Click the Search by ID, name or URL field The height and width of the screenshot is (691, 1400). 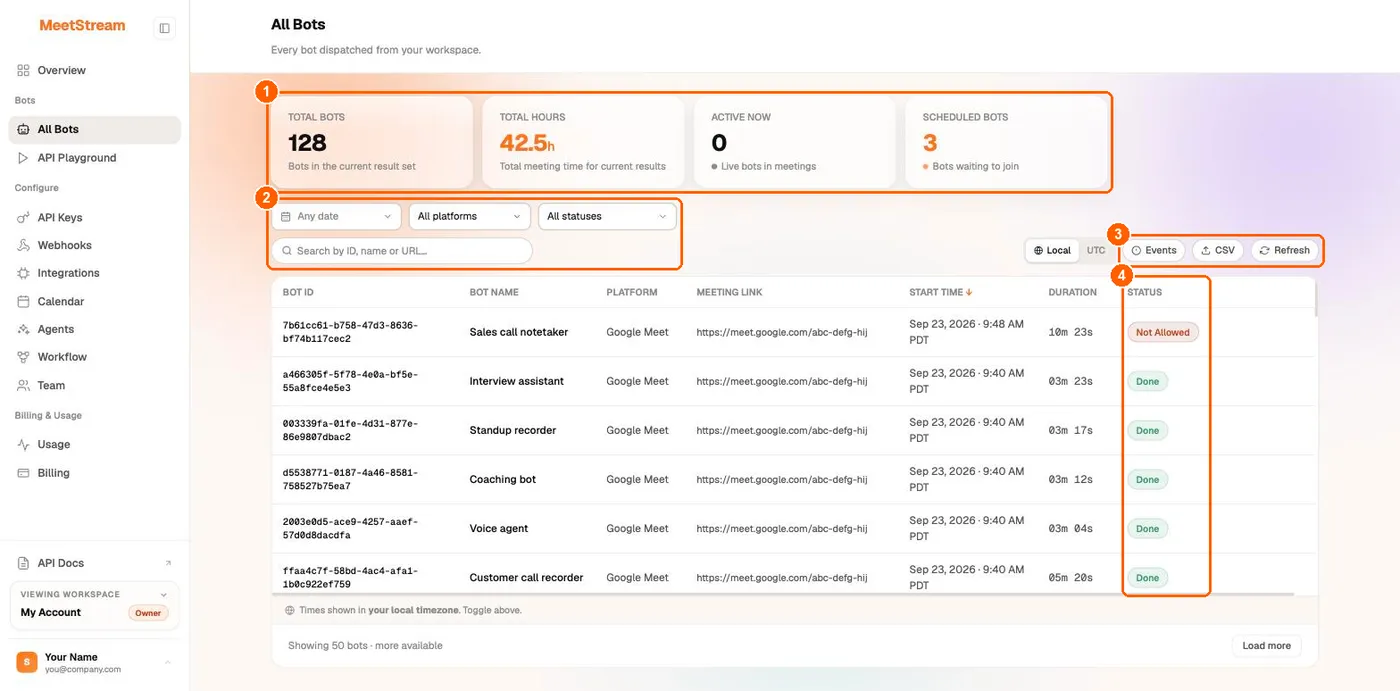(x=402, y=251)
